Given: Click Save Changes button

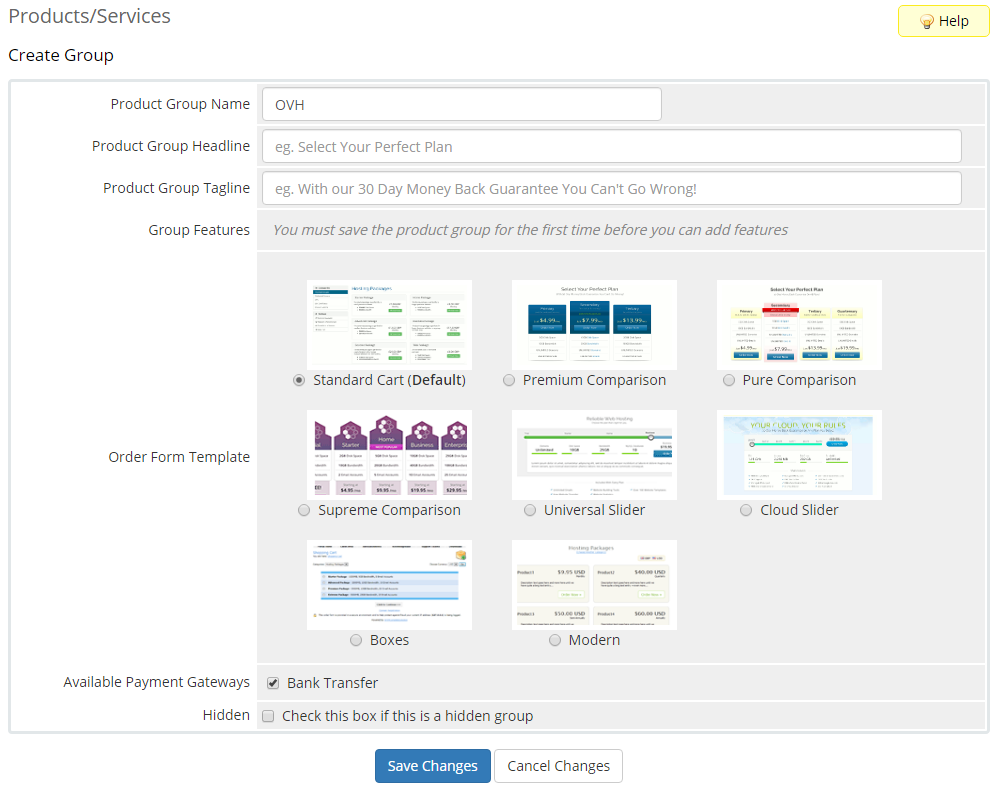Looking at the screenshot, I should 433,766.
